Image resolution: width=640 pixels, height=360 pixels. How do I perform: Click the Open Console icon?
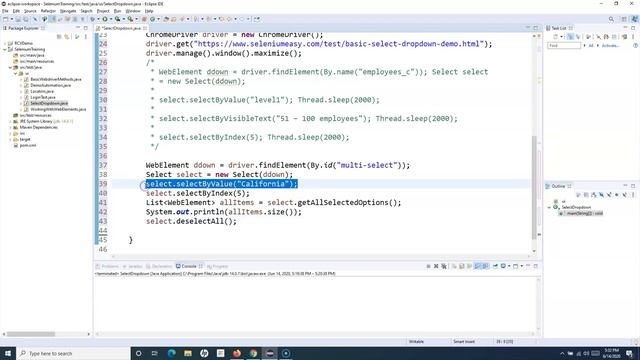pyautogui.click(x=516, y=266)
